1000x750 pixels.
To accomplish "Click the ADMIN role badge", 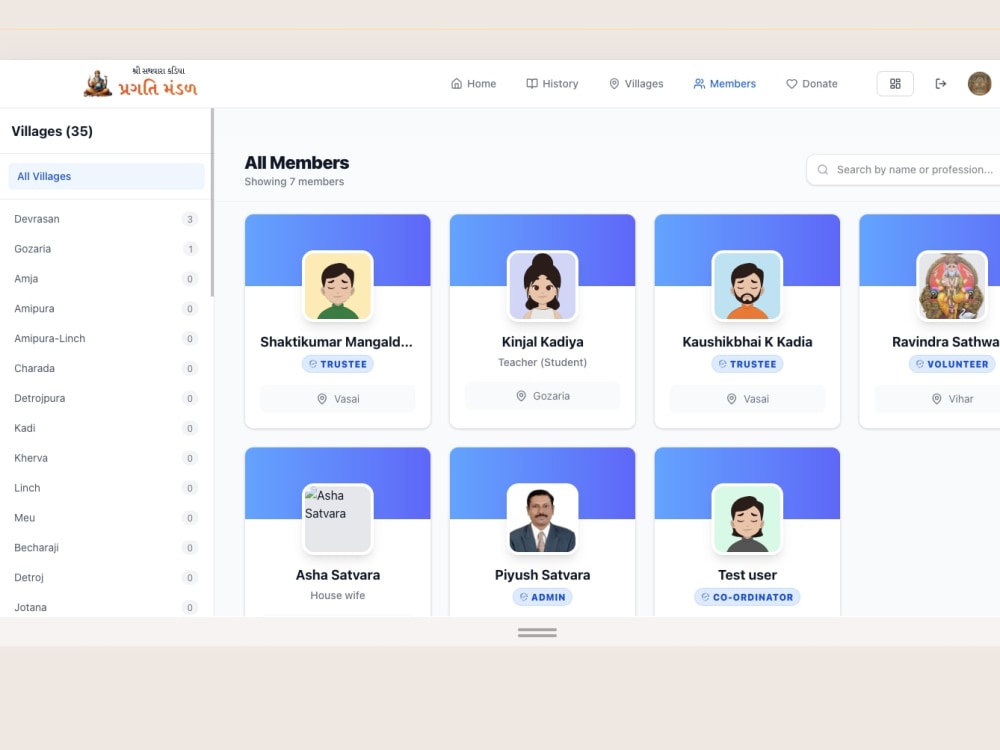I will (543, 598).
